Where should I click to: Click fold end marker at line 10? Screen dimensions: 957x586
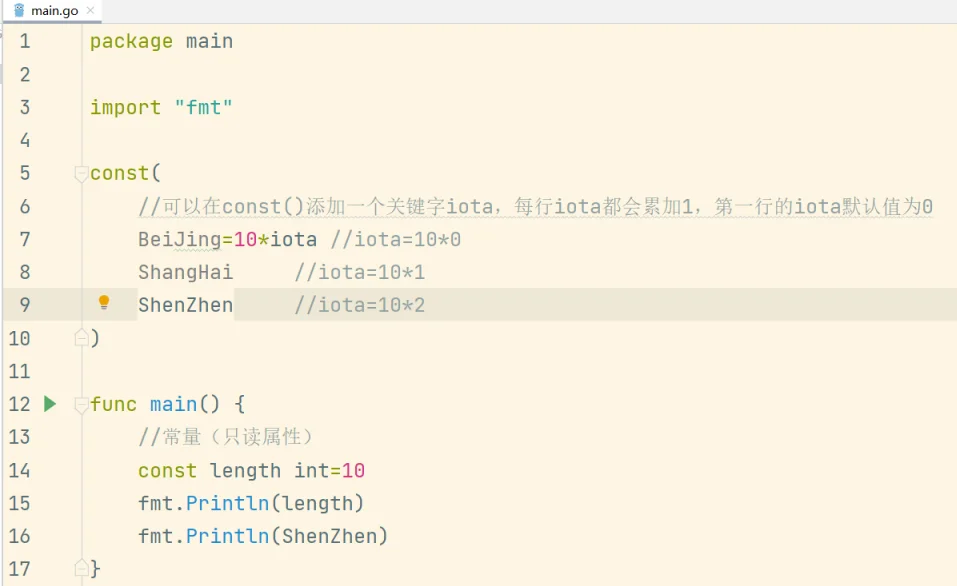(x=81, y=338)
